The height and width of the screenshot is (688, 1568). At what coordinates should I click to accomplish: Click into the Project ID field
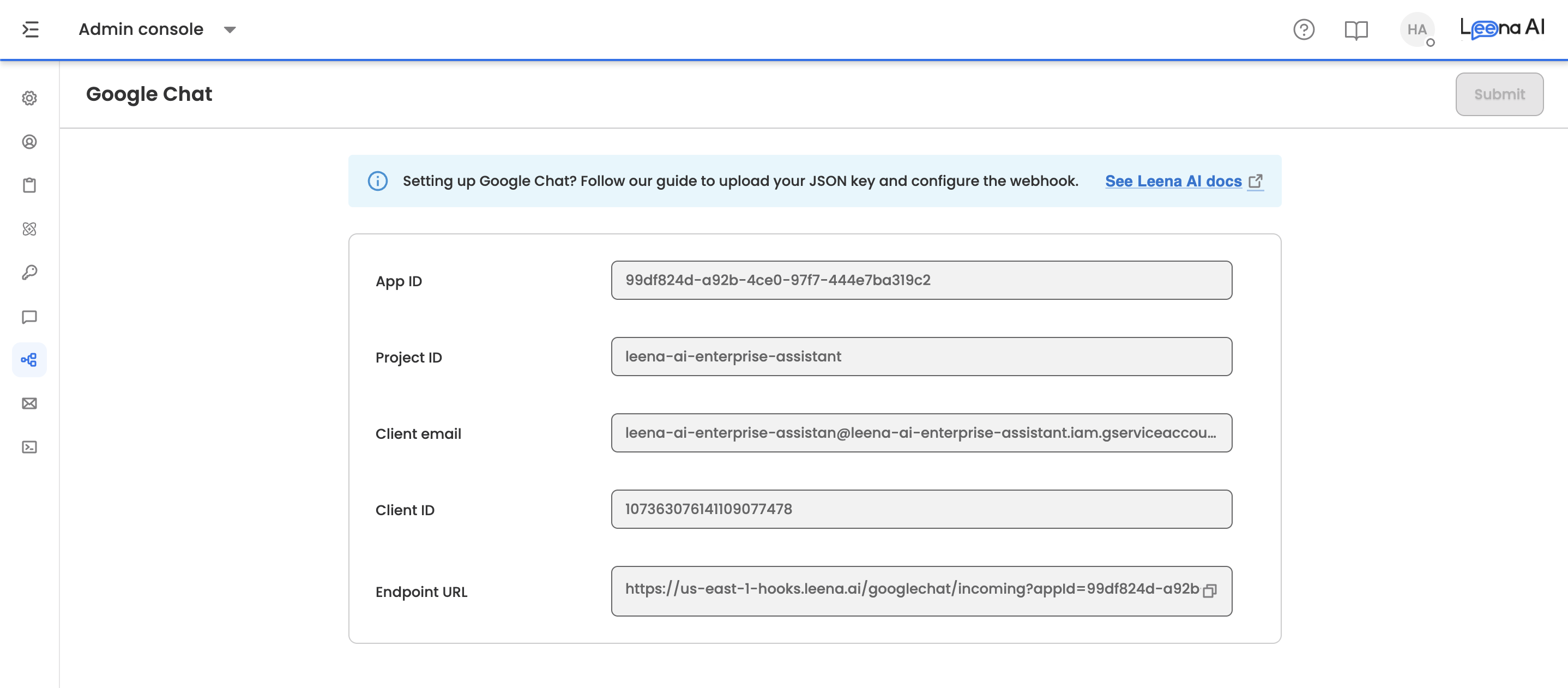coord(921,357)
